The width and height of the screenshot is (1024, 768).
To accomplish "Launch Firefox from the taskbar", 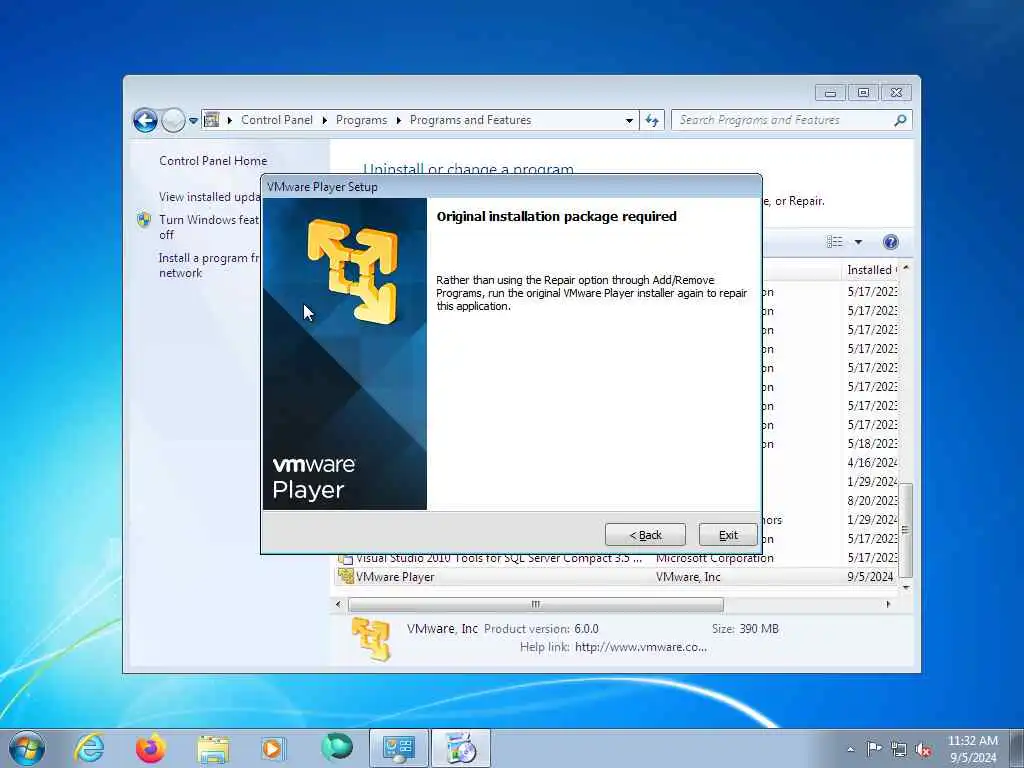I will (x=151, y=748).
